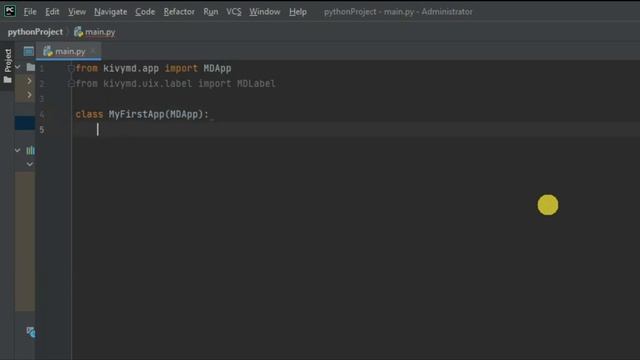Viewport: 640px width, 360px height.
Task: Open the View menu
Action: [77, 12]
